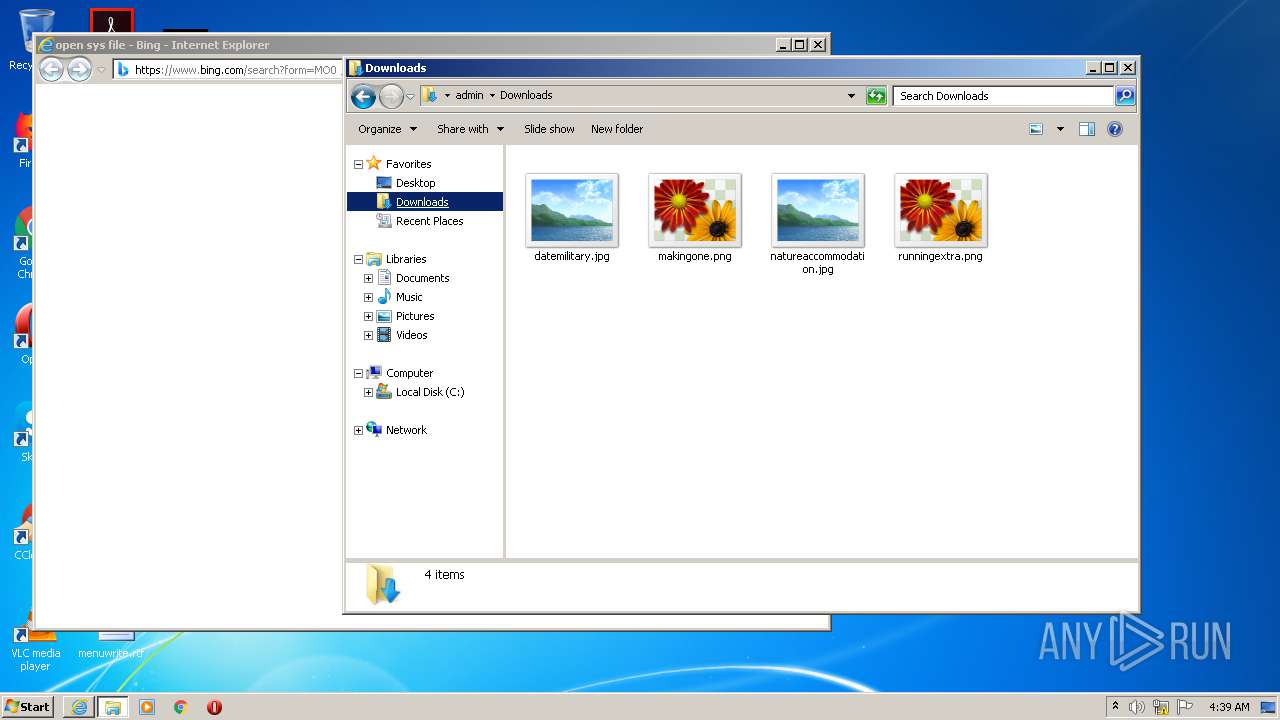Change your view icon button
This screenshot has height=720, width=1280.
tap(1036, 129)
